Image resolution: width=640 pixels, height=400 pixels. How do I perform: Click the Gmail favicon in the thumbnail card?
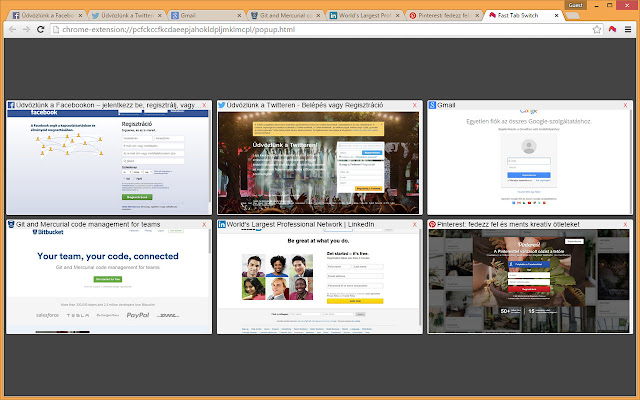[x=432, y=105]
